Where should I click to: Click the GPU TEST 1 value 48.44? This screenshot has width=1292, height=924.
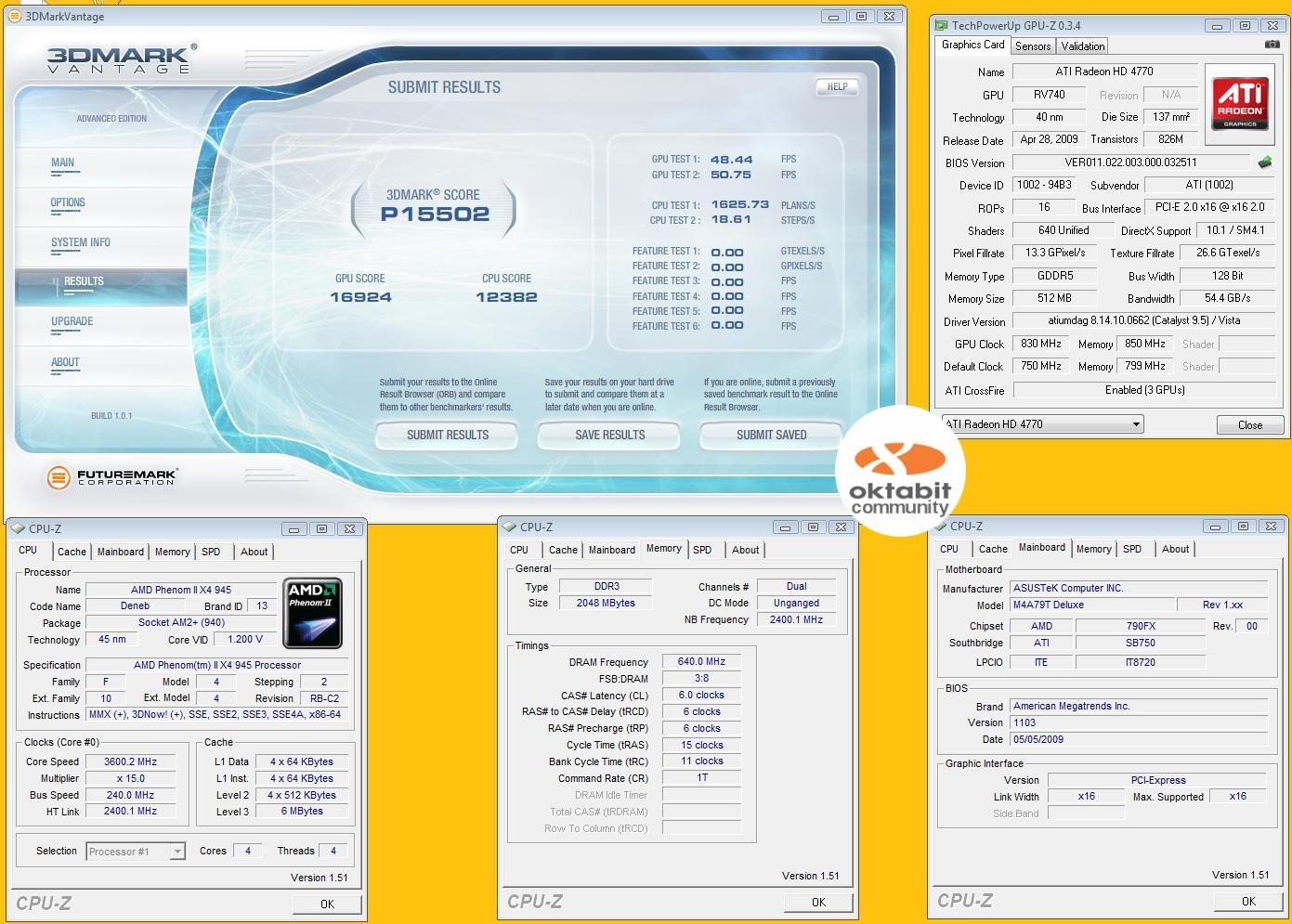tap(732, 160)
